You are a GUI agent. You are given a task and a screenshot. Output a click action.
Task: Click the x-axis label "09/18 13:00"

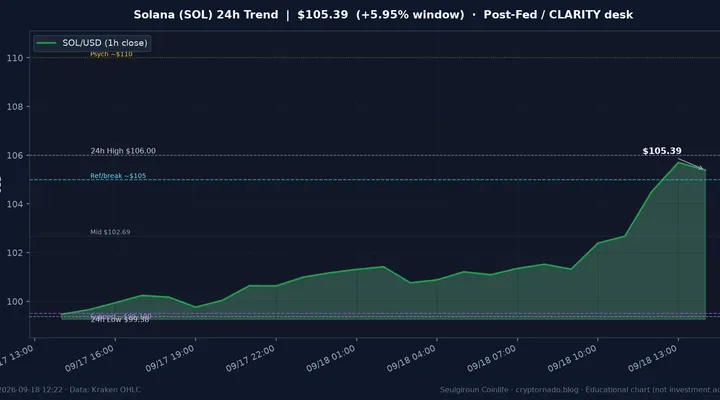click(x=652, y=359)
